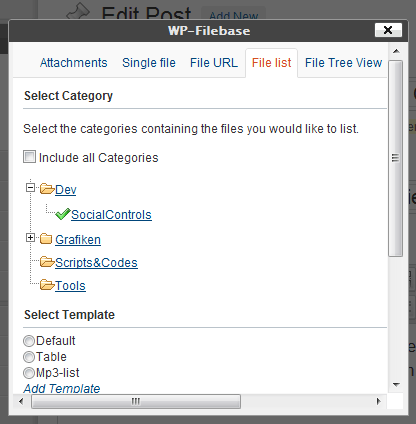Viewport: 416px width, 424px height.
Task: Switch to the Single file tab
Action: pos(149,63)
